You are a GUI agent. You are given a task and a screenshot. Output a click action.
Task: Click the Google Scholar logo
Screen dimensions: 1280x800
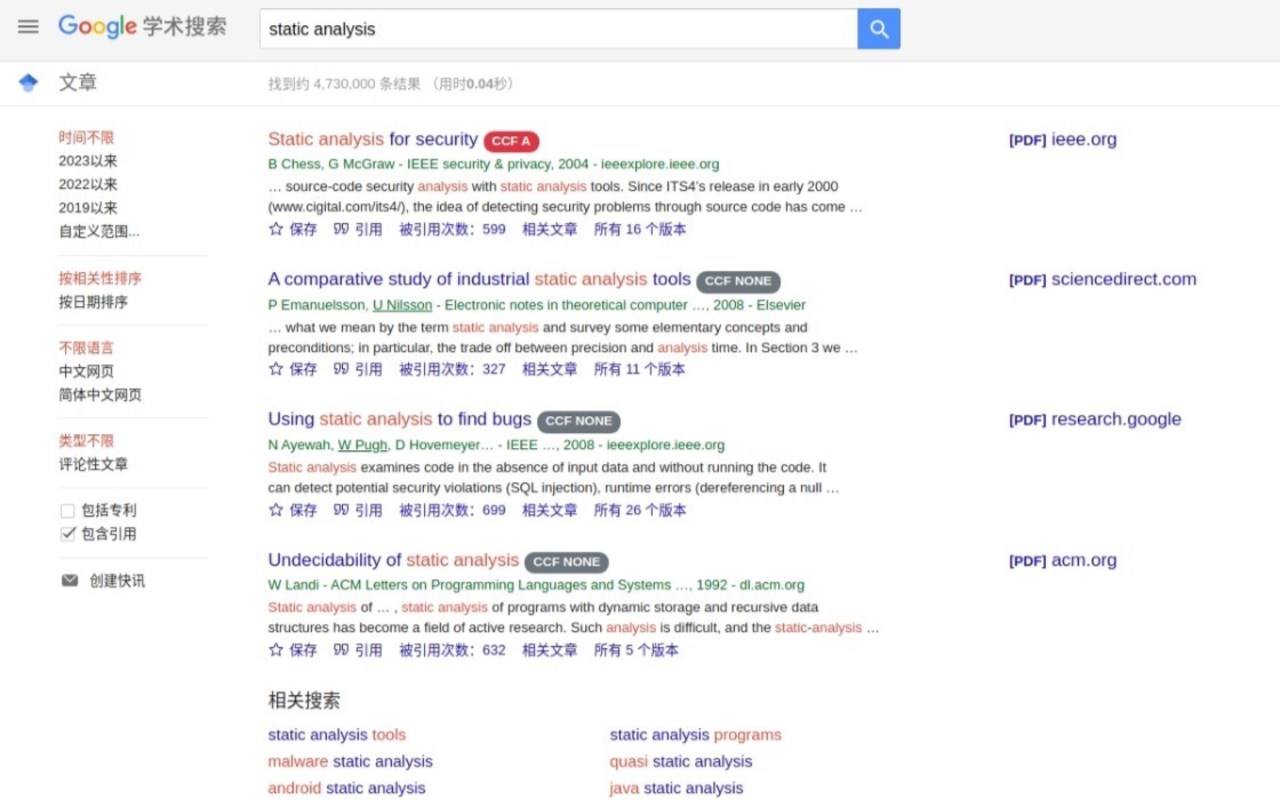142,27
